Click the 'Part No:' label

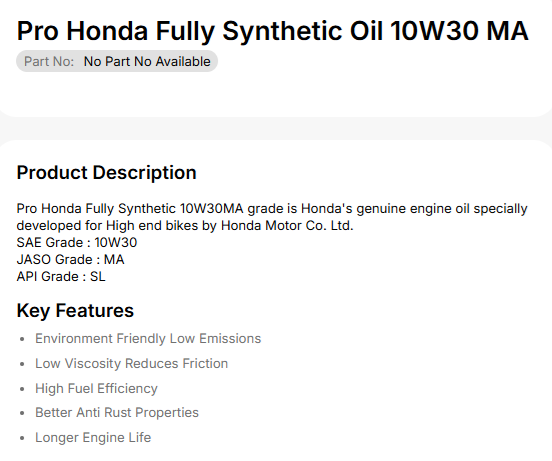(49, 62)
